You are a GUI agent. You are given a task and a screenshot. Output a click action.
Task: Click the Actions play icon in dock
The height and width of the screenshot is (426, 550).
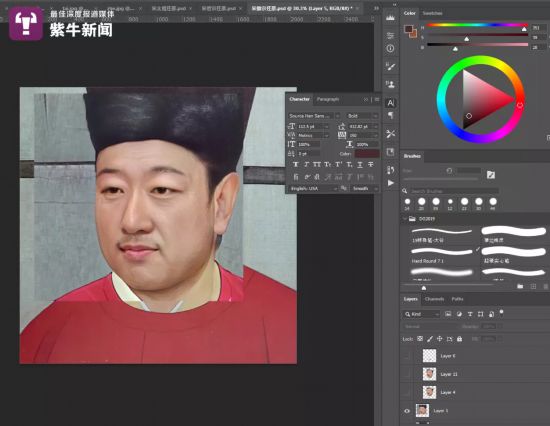(x=390, y=183)
